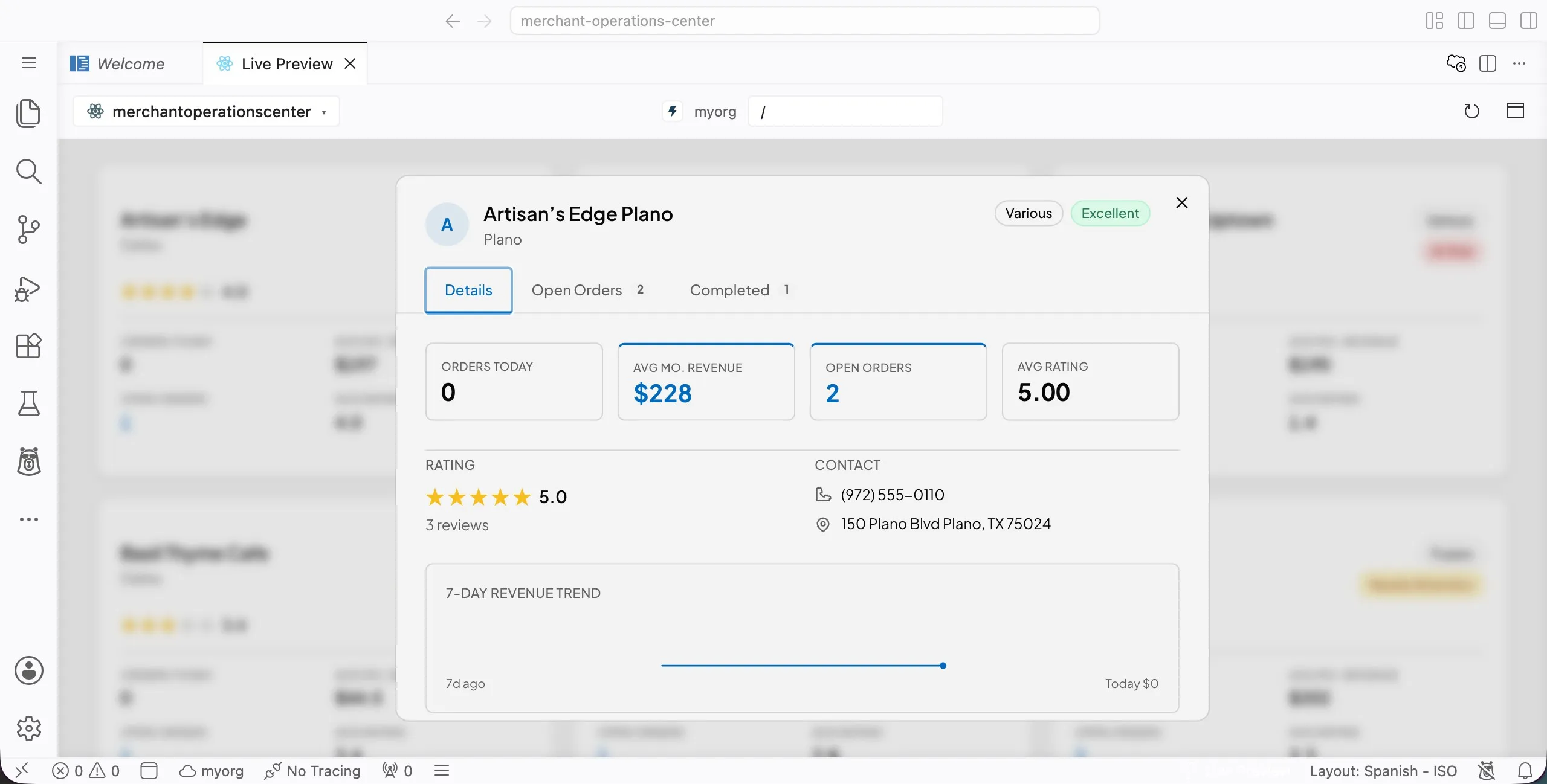Open the Explorer files icon in sidebar
This screenshot has height=784, width=1547.
click(x=28, y=113)
